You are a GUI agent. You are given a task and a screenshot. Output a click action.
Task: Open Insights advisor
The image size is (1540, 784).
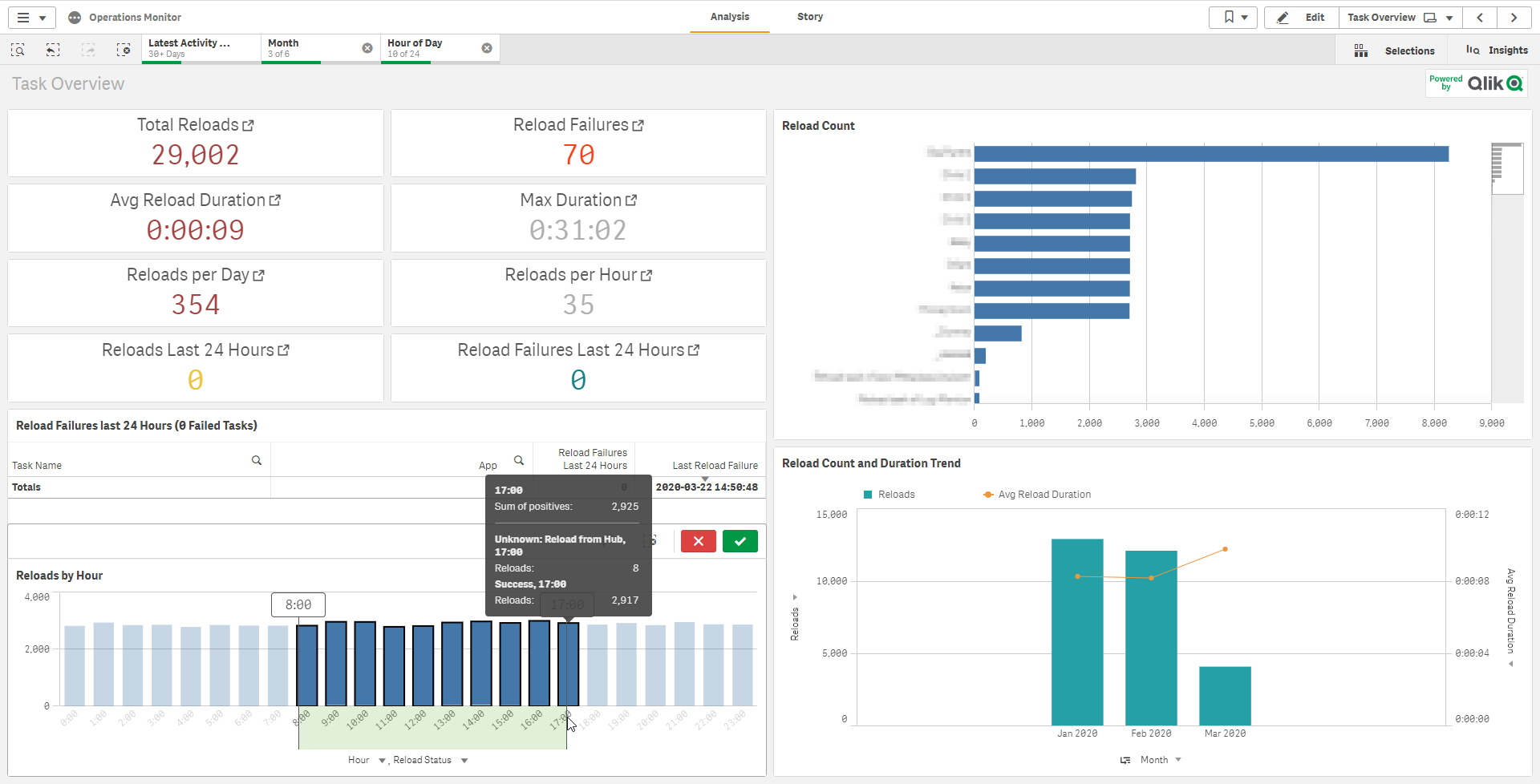pyautogui.click(x=1497, y=51)
